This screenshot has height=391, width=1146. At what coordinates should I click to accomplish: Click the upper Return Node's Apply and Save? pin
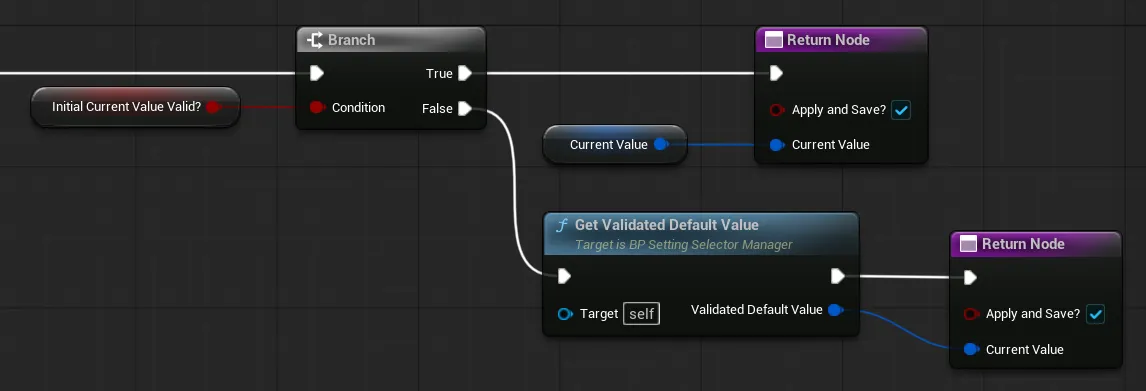tap(777, 110)
